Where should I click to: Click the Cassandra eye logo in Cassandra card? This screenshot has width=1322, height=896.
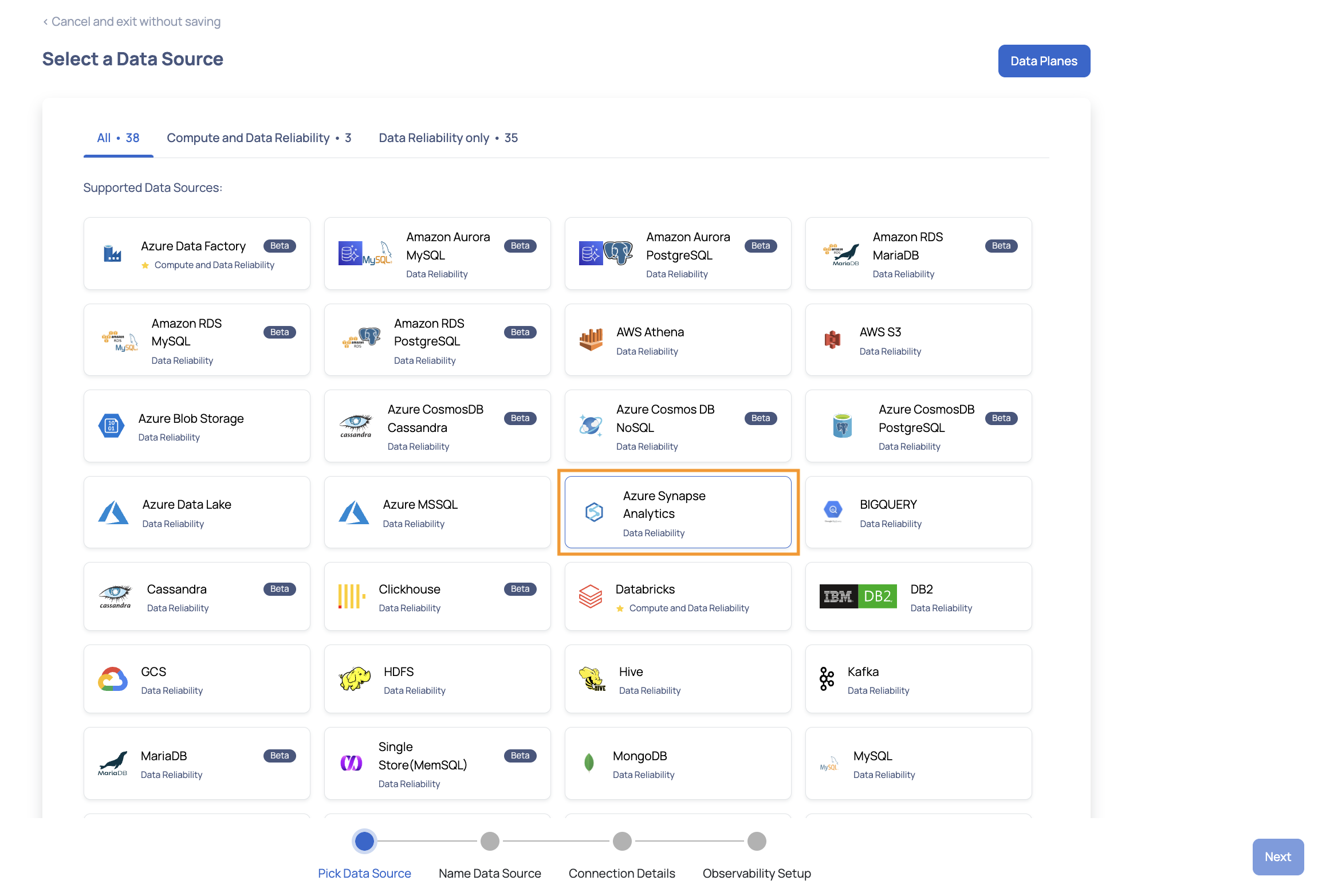point(115,597)
